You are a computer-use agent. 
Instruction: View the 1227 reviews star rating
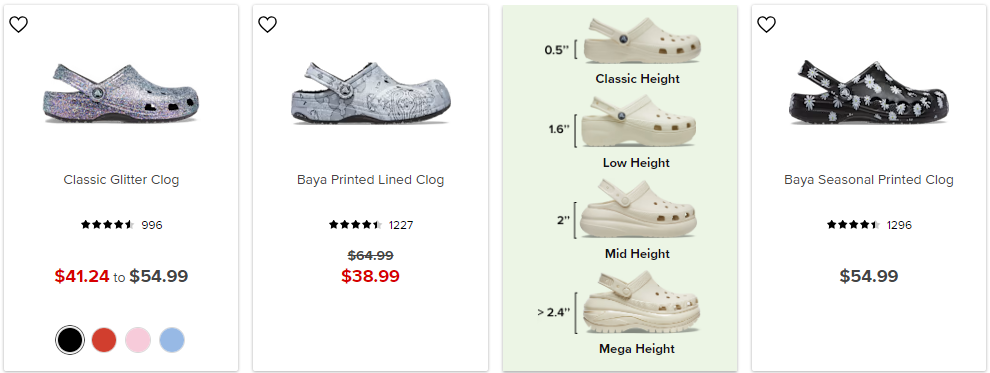371,225
